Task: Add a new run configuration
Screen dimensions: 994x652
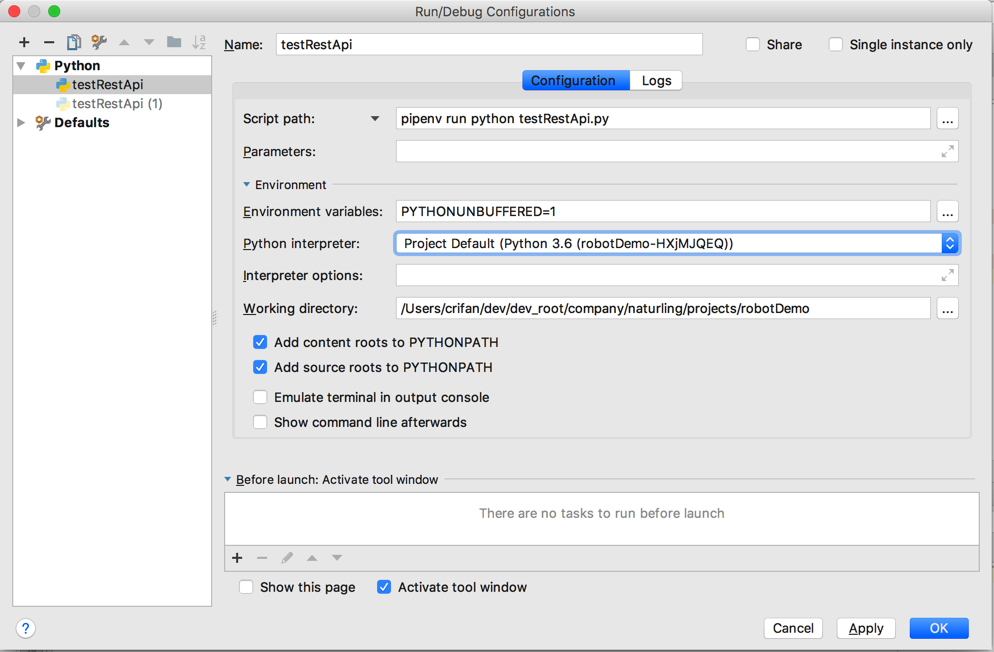Action: pos(24,43)
